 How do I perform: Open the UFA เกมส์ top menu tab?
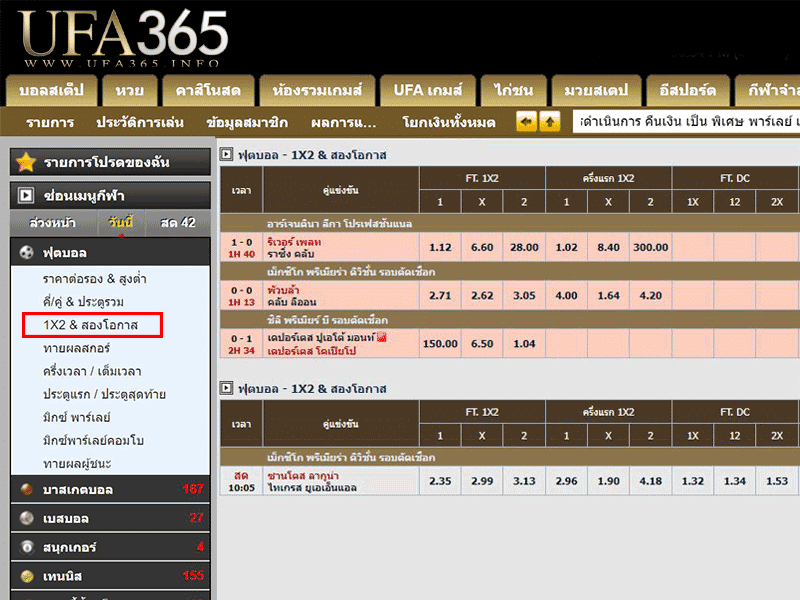[428, 91]
